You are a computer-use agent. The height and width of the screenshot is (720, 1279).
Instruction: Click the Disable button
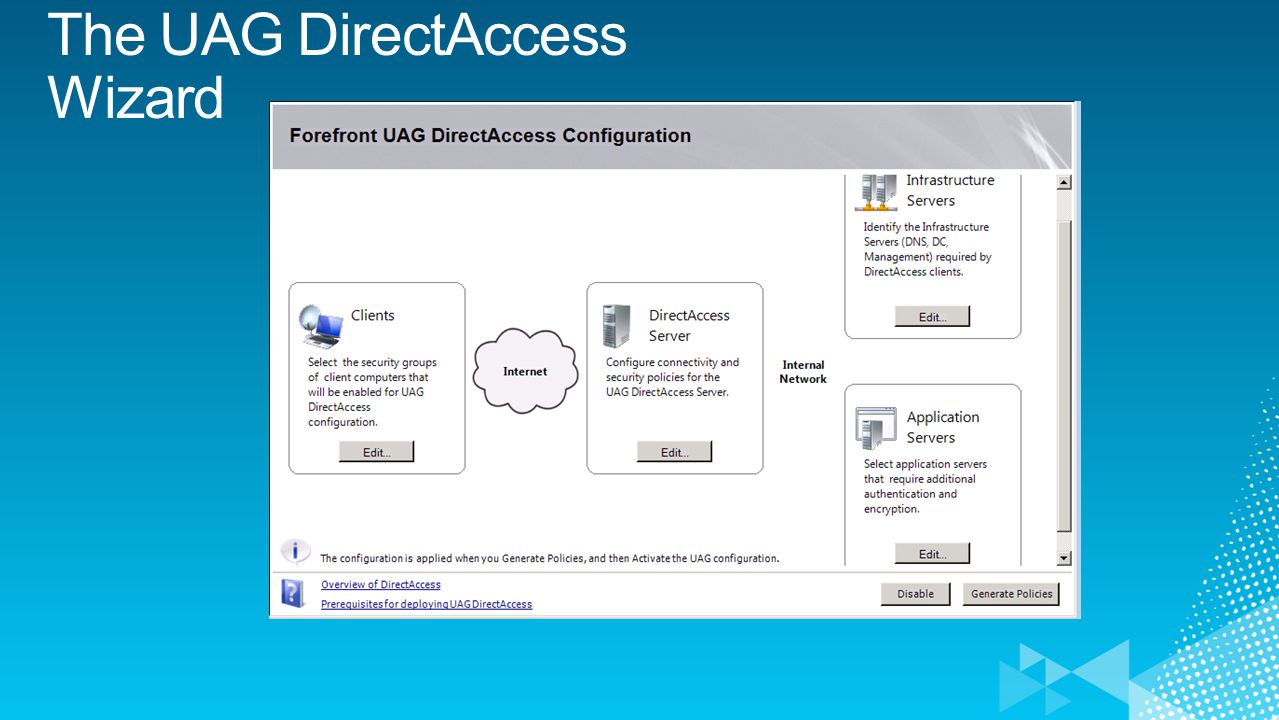pyautogui.click(x=915, y=594)
